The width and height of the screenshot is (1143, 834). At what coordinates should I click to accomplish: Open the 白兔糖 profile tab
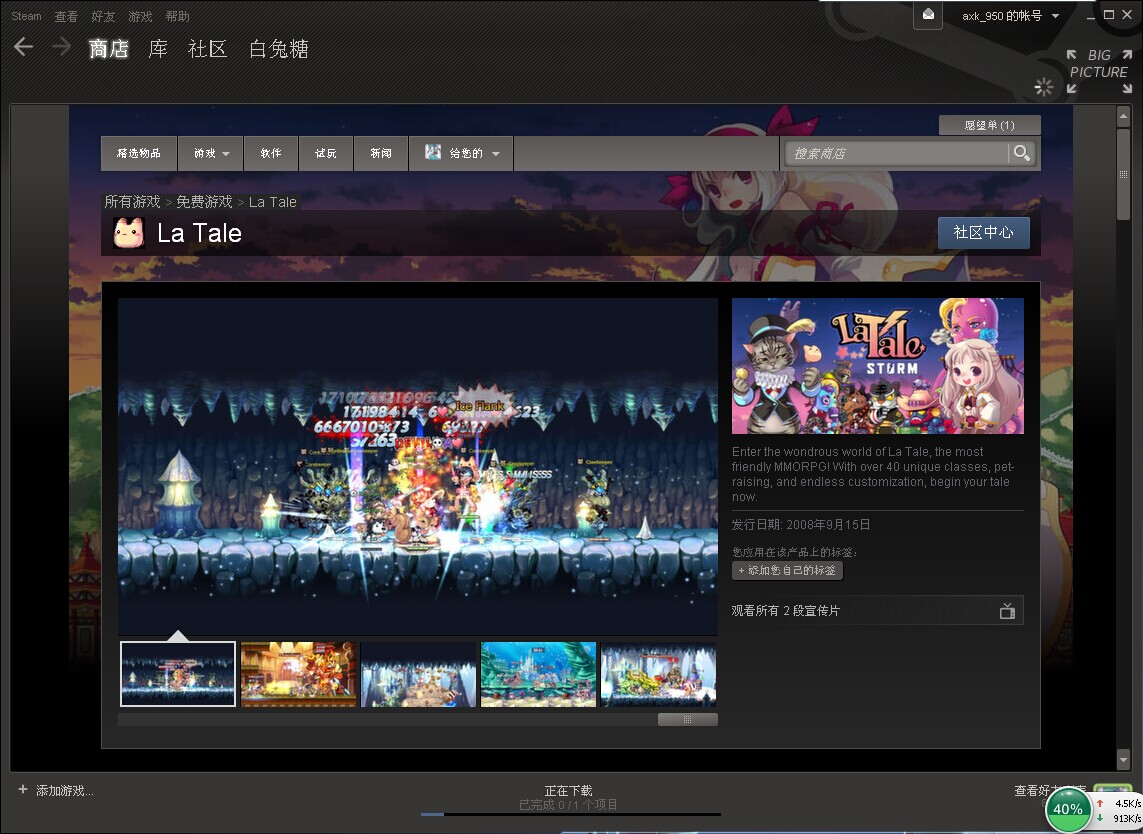[x=278, y=49]
